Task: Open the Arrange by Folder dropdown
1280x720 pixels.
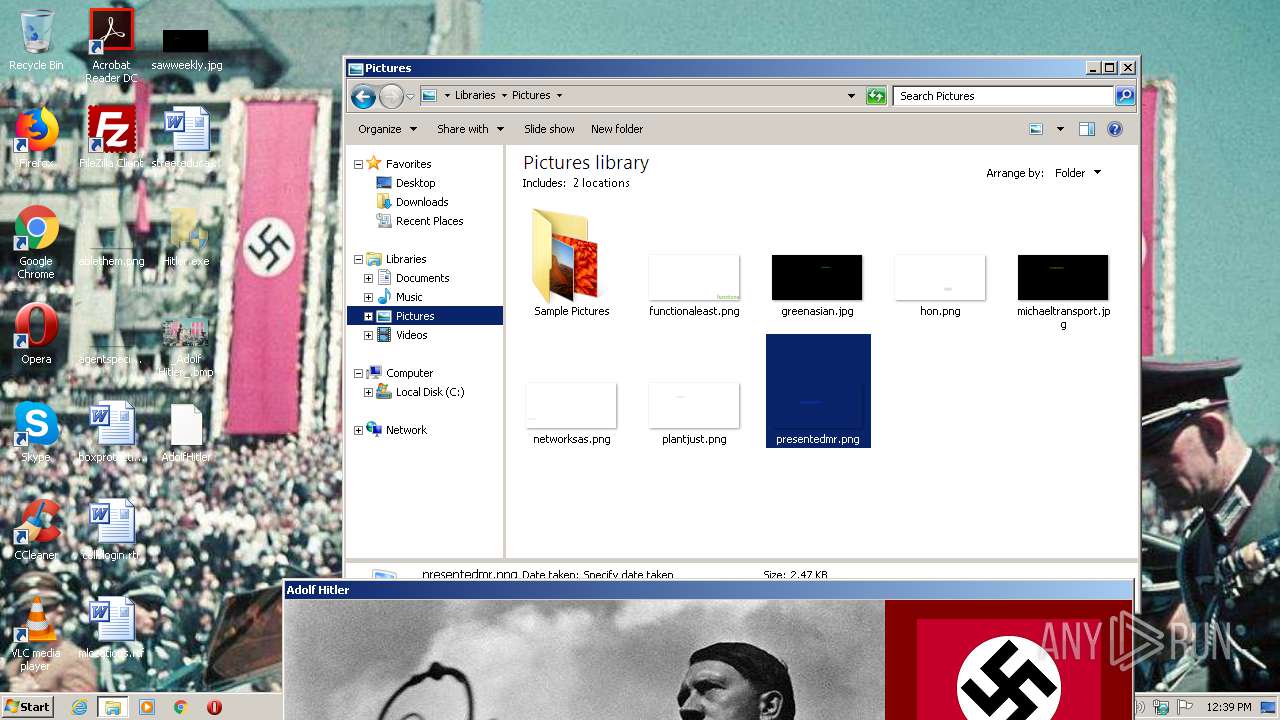Action: (x=1078, y=173)
